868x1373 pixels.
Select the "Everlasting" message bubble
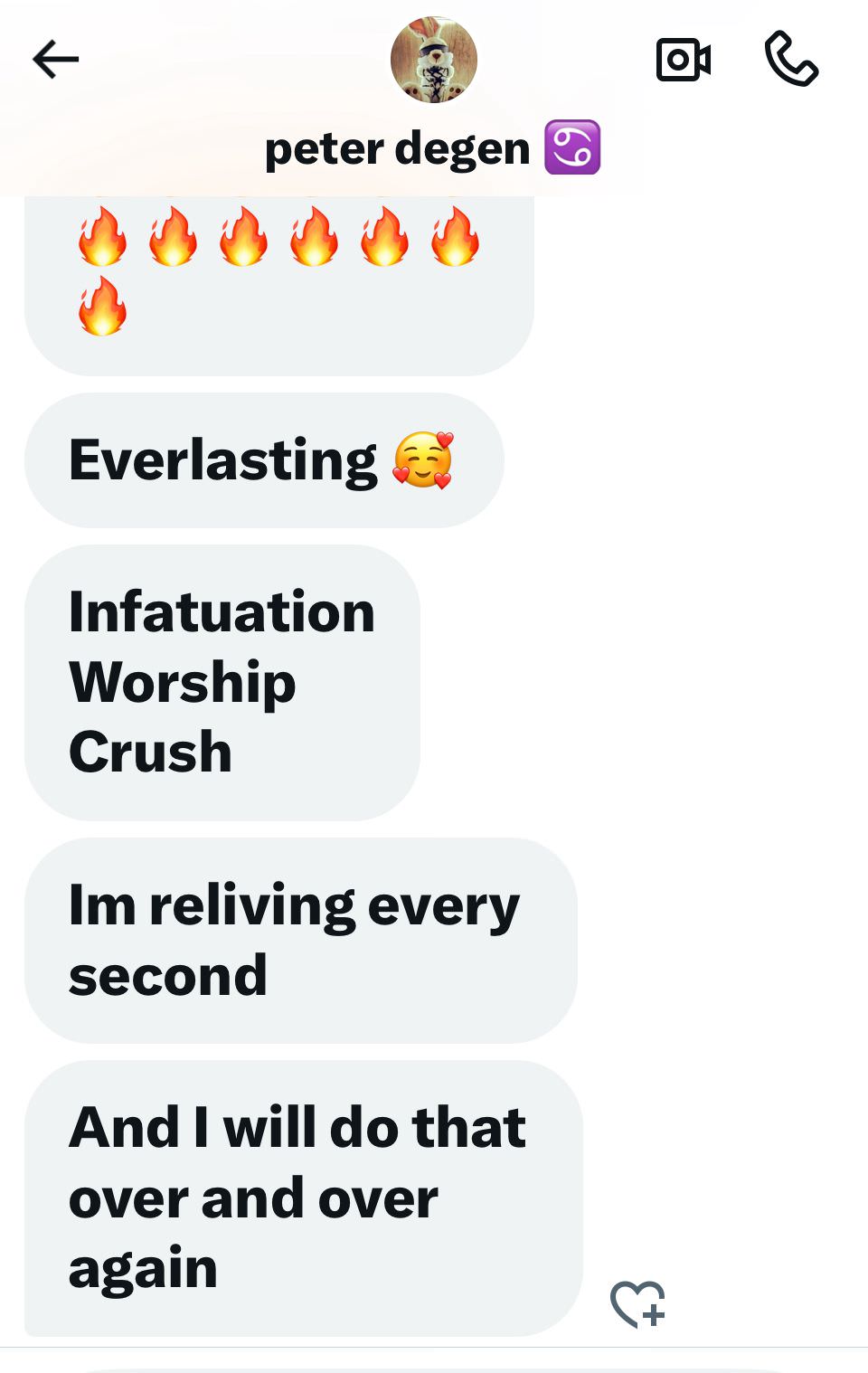tap(264, 460)
